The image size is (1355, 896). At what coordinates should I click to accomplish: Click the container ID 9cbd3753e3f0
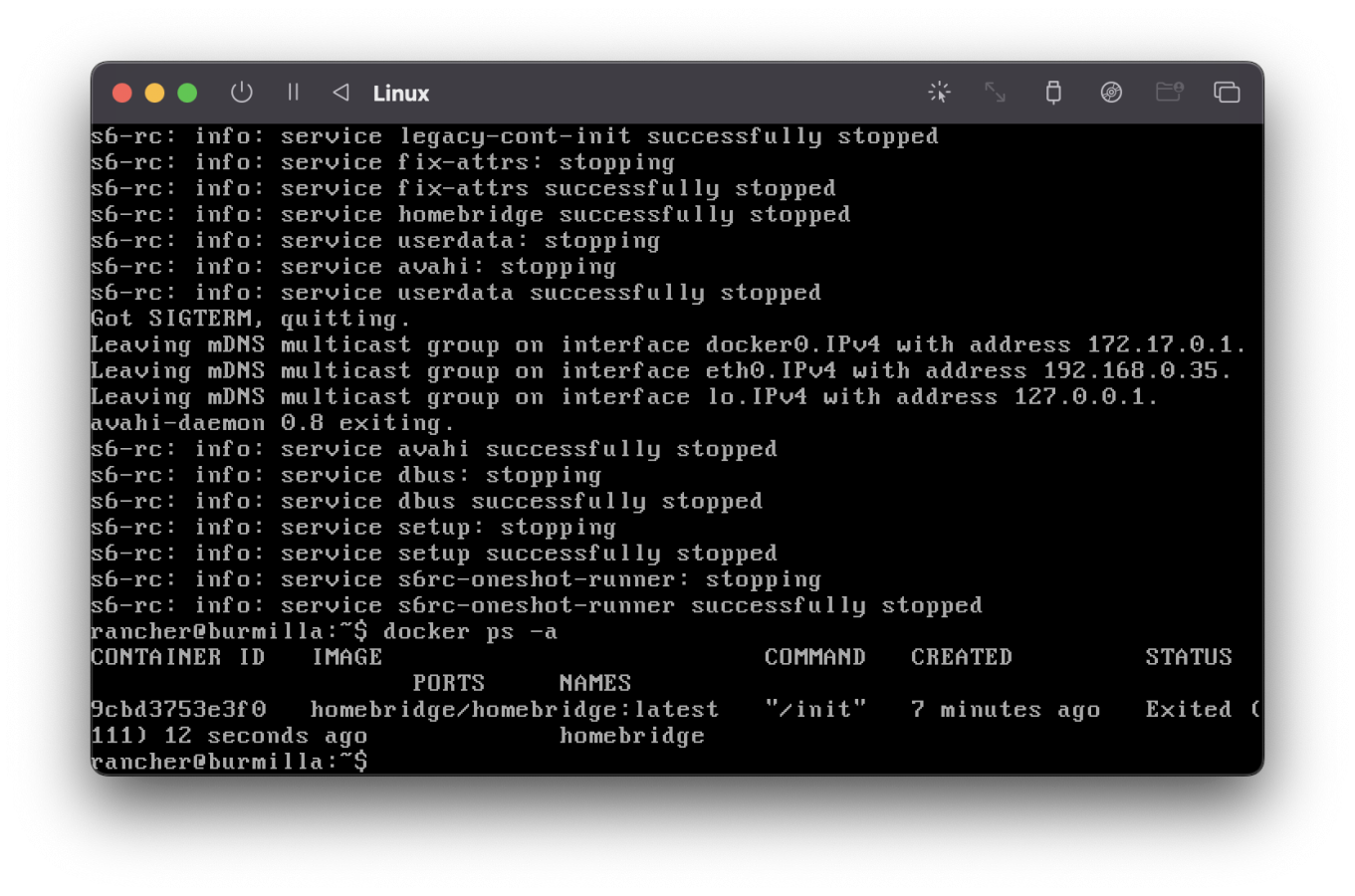[x=178, y=710]
